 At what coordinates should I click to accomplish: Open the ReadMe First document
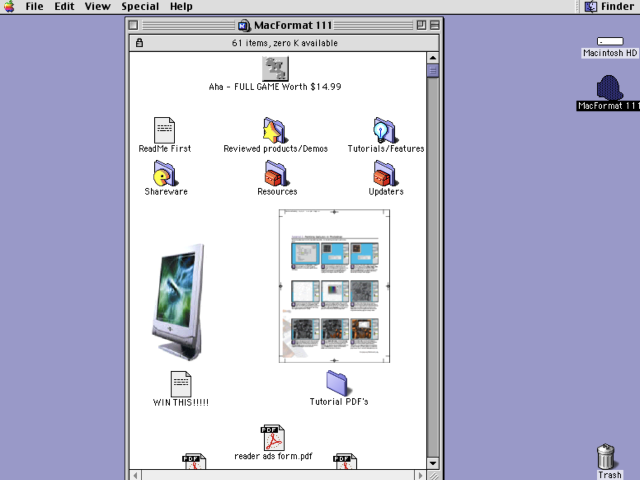(164, 130)
